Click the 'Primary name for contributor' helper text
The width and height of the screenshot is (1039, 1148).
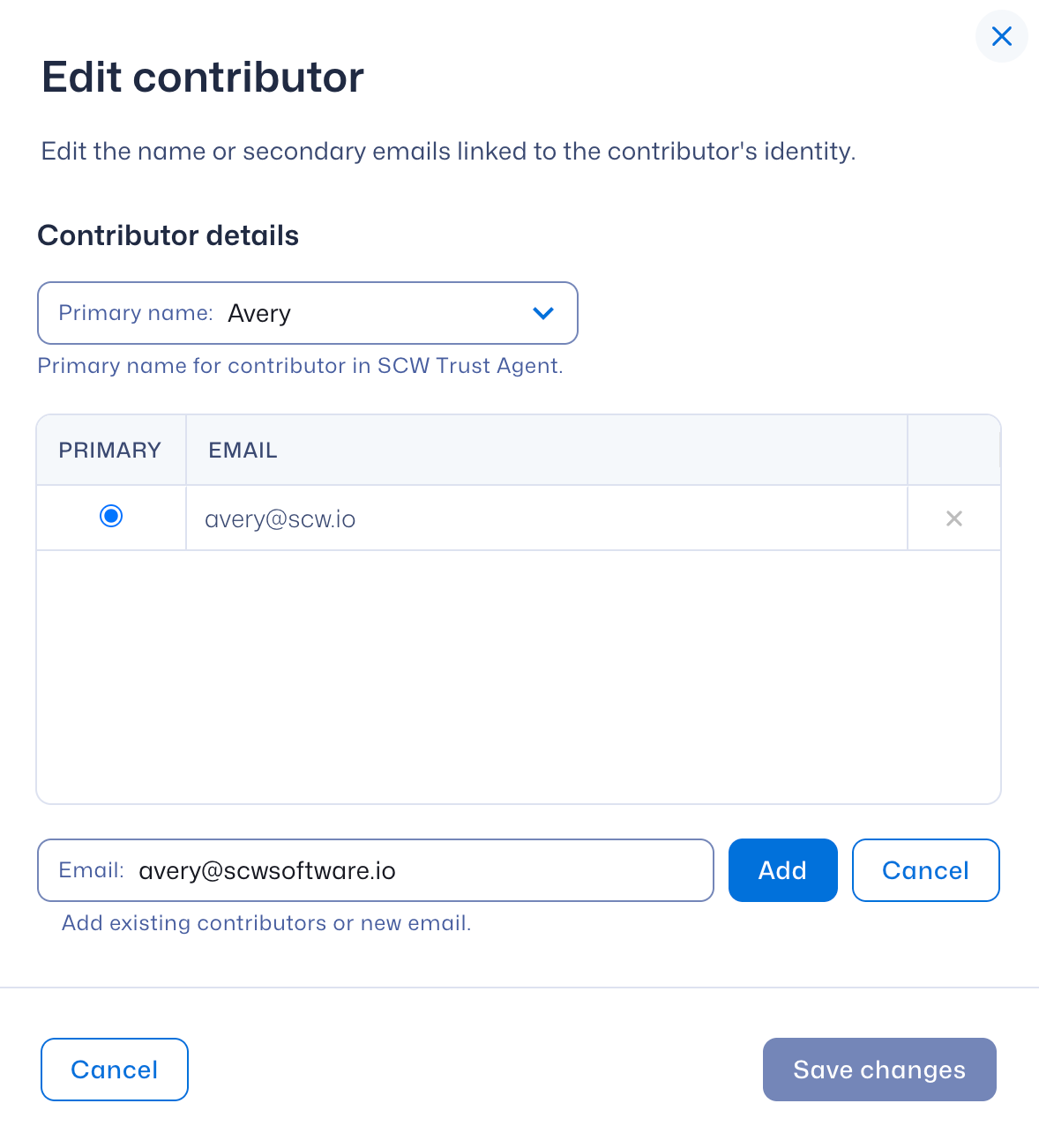coord(300,366)
